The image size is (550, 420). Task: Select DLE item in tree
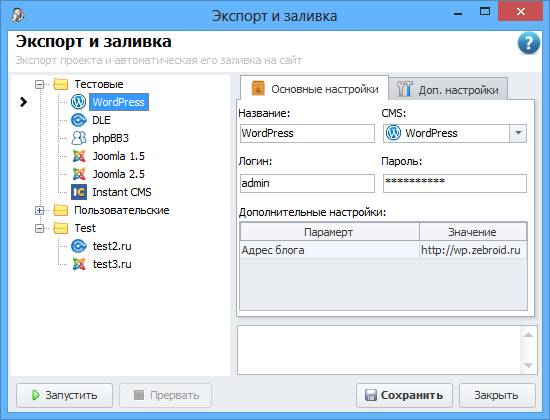click(101, 120)
